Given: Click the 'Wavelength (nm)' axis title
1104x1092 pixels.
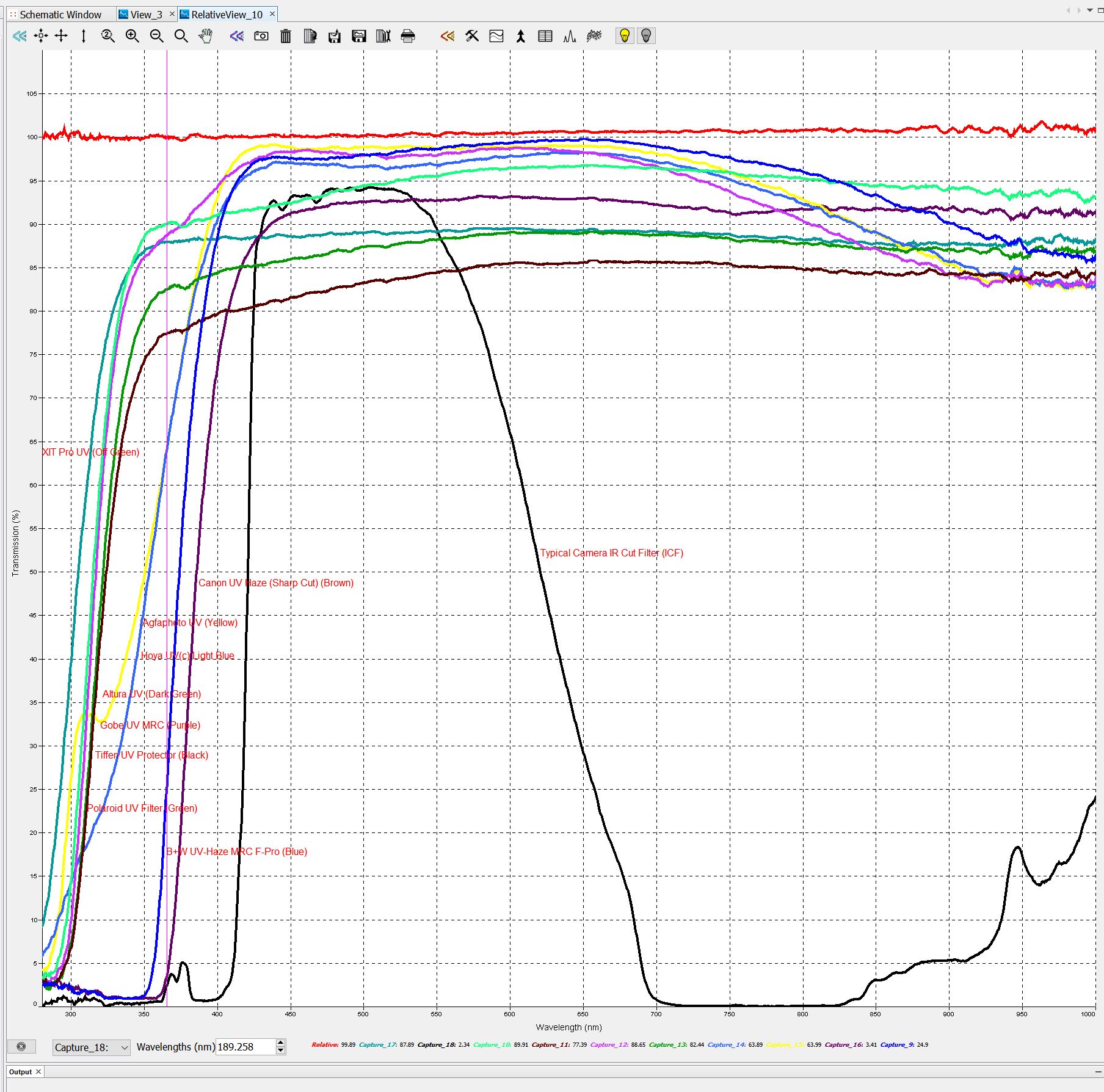Looking at the screenshot, I should 568,1028.
